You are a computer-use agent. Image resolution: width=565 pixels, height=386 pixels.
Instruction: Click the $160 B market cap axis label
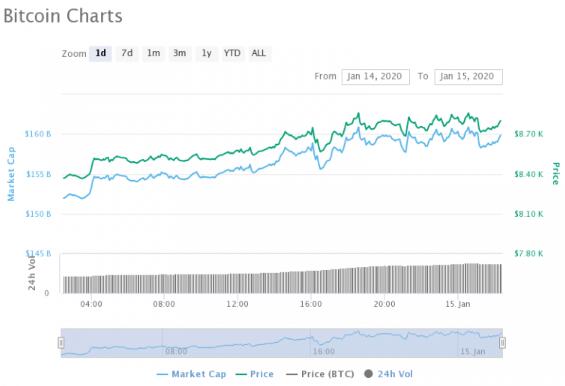pos(38,134)
